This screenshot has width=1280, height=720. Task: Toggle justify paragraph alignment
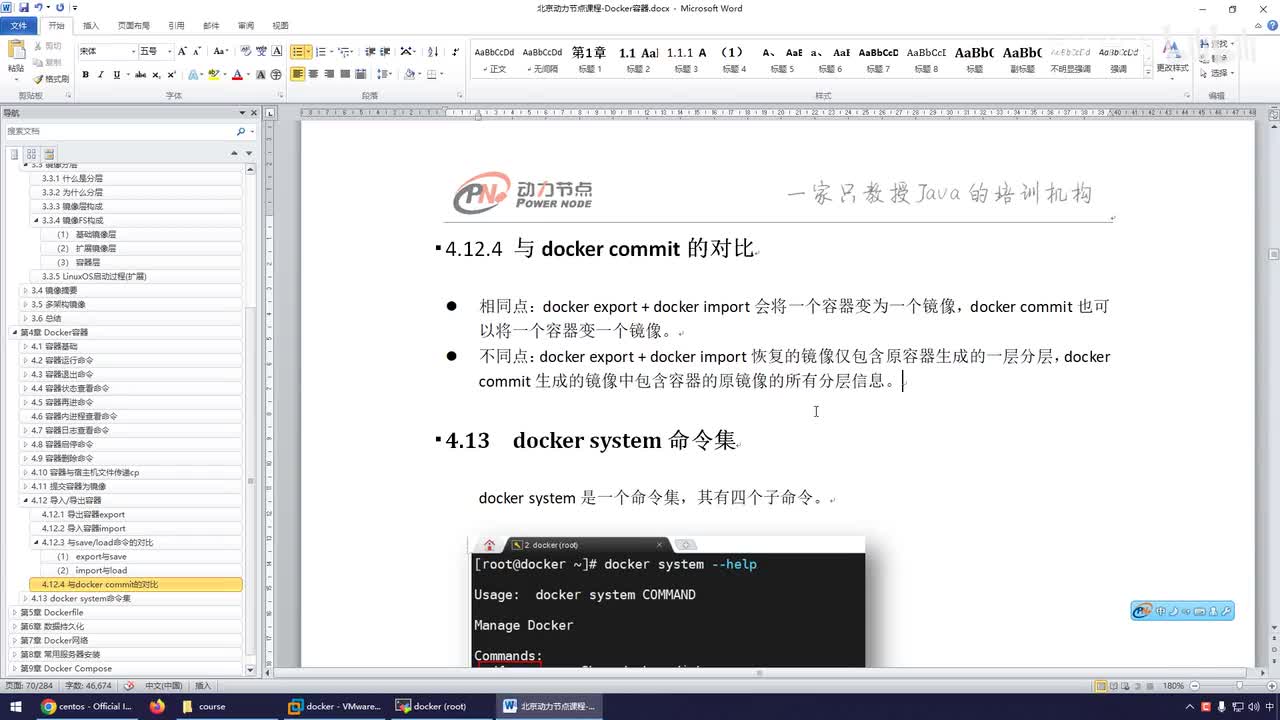(346, 74)
